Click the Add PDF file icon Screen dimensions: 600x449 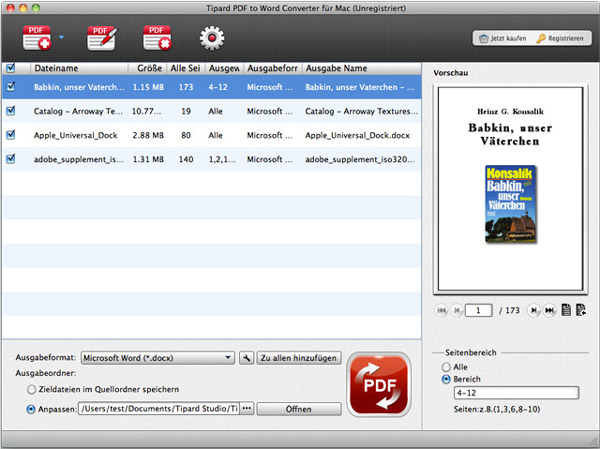(37, 38)
